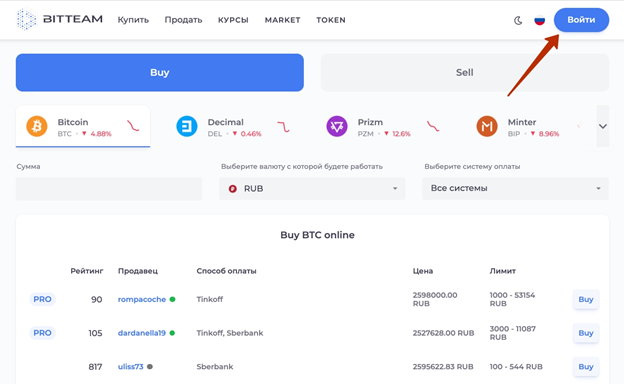Click the Рейтинг column header

[x=87, y=271]
